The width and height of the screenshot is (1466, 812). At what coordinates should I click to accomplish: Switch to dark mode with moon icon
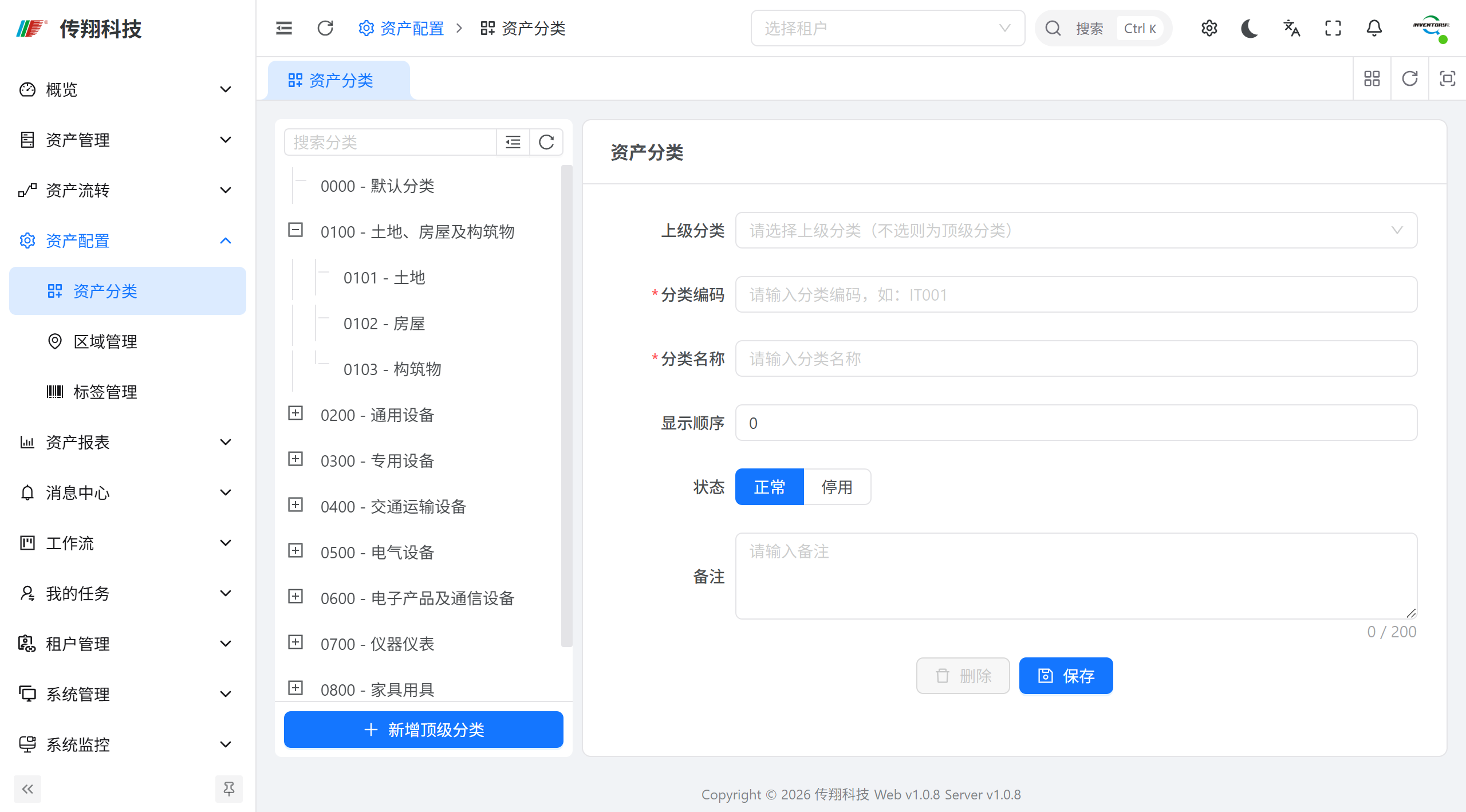(1250, 28)
